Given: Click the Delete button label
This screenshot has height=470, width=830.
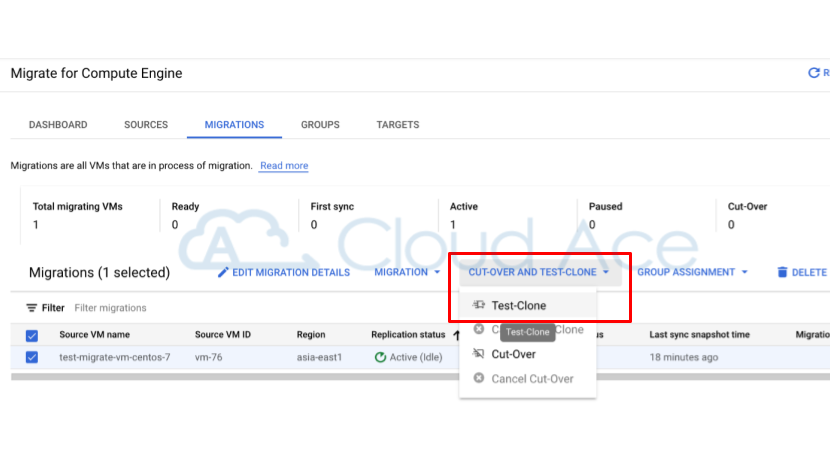Looking at the screenshot, I should click(809, 273).
